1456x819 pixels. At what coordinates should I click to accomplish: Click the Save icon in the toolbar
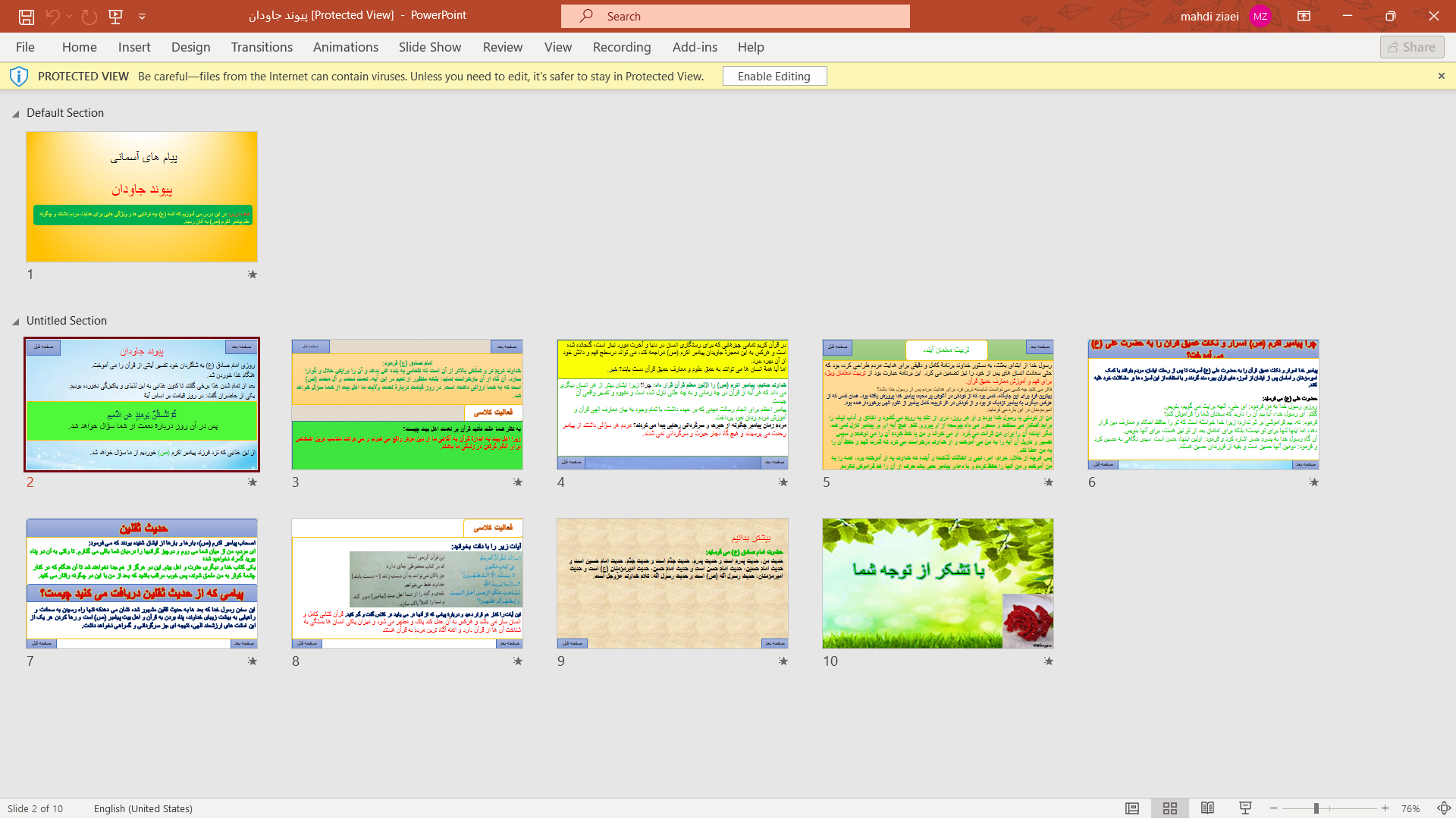tap(25, 16)
